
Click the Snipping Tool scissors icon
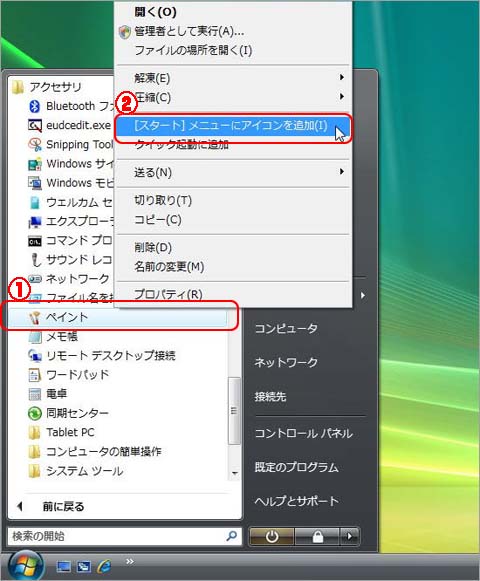(x=34, y=145)
